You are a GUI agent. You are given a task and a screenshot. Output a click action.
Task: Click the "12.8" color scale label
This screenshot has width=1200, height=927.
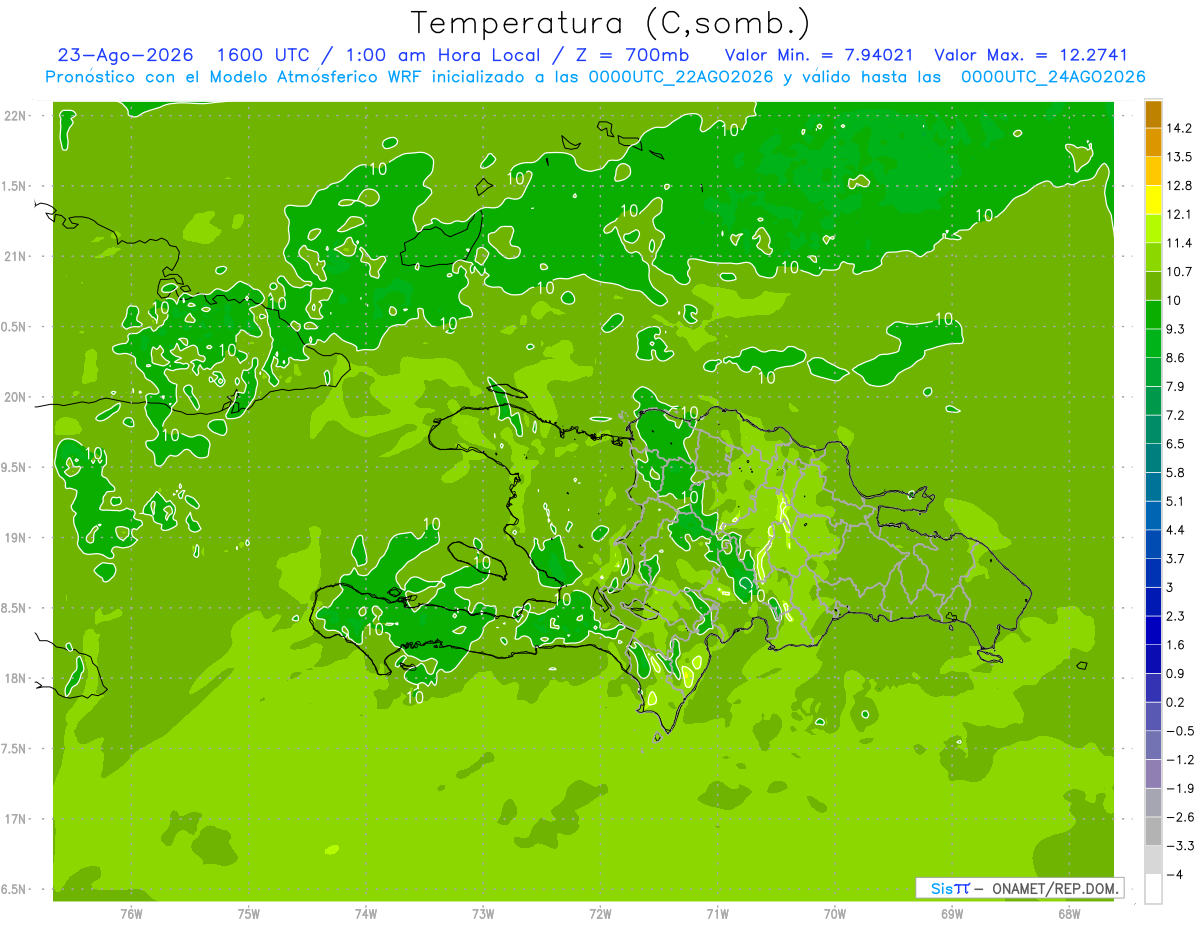(x=1179, y=186)
